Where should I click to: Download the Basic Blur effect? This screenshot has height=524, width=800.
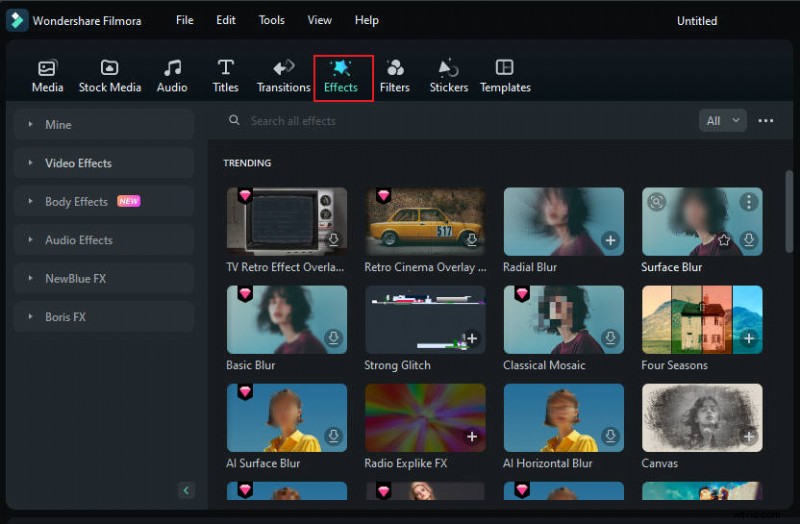click(x=333, y=339)
